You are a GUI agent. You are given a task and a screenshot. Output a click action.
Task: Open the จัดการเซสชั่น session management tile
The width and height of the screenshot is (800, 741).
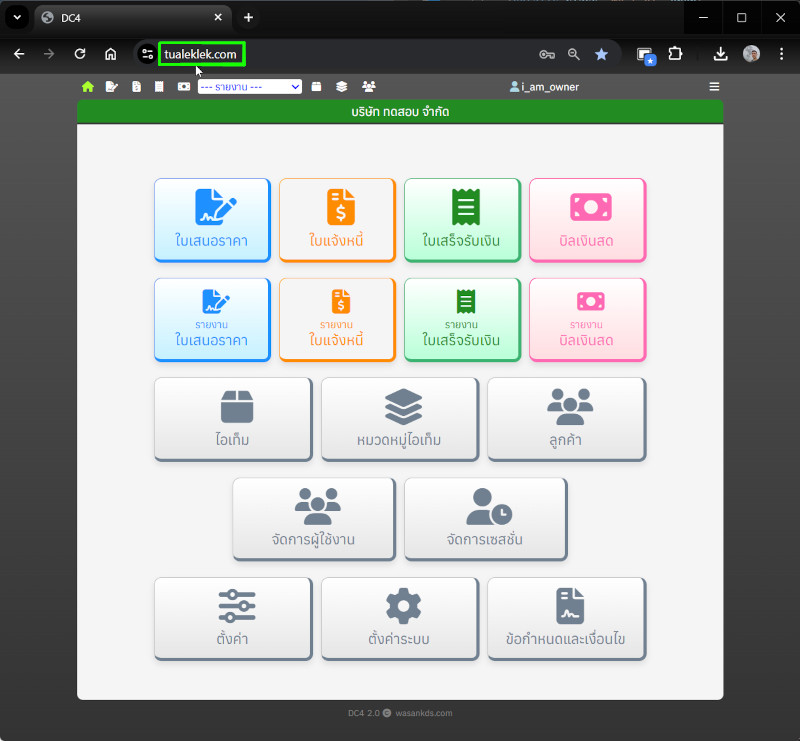tap(485, 518)
